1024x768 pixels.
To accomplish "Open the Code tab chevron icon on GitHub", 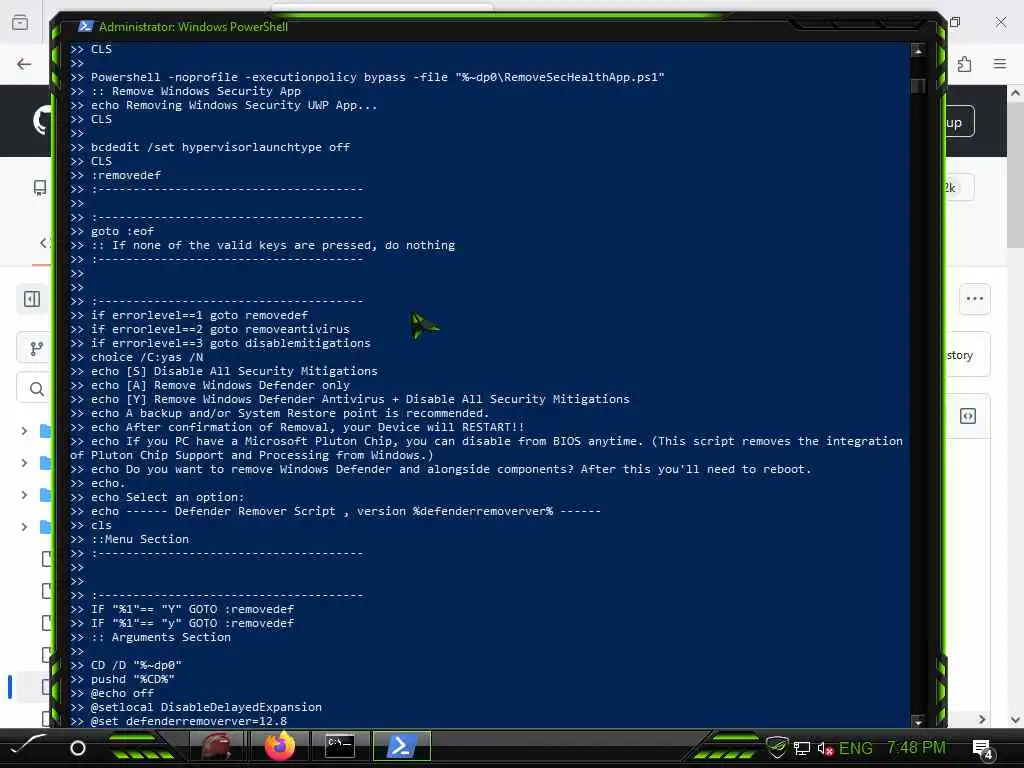I will (x=42, y=243).
